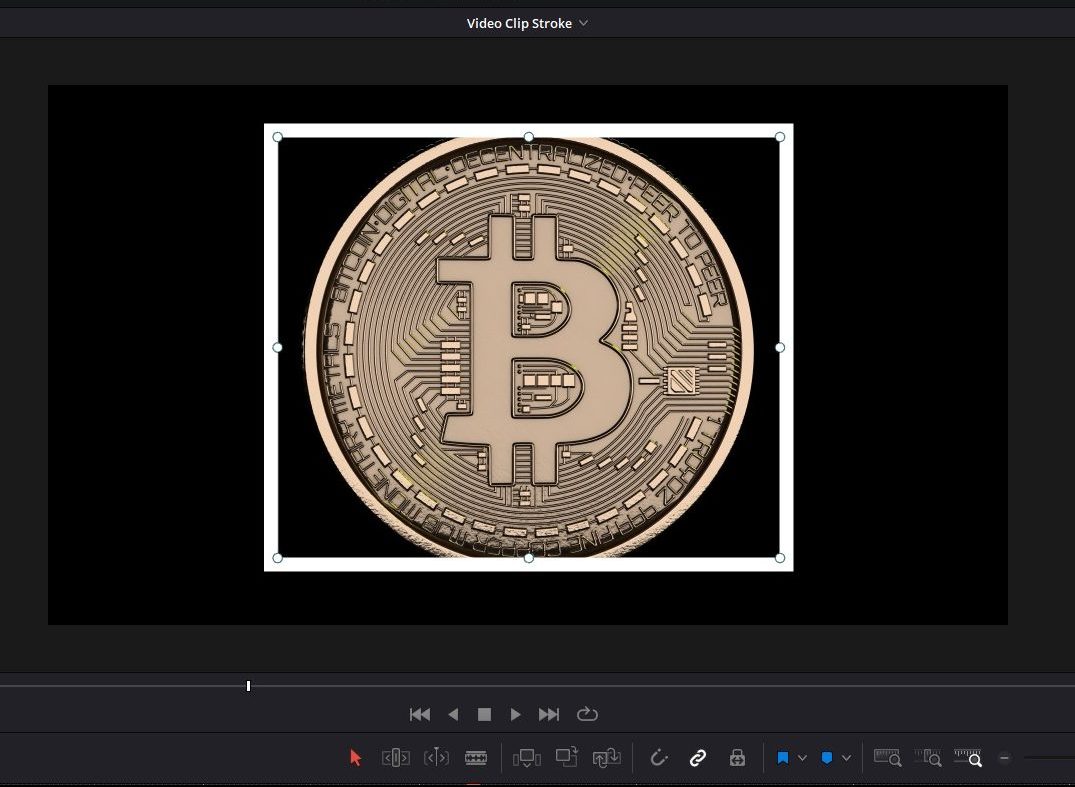Screen dimensions: 1075x787
Task: Toggle linked selection chain icon
Action: point(698,757)
